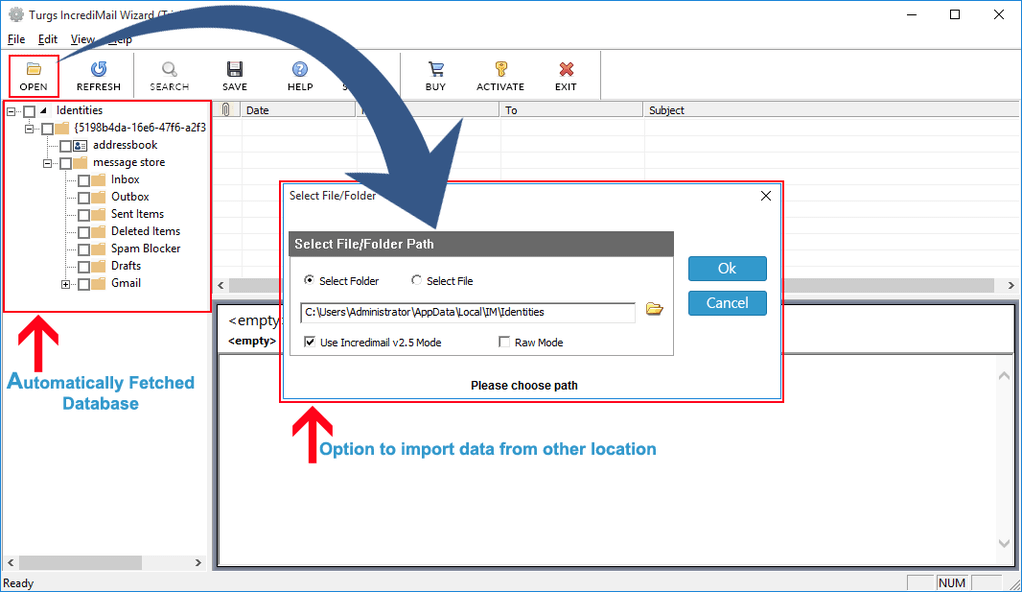The image size is (1022, 592).
Task: Collapse the message store tree node
Action: (47, 163)
